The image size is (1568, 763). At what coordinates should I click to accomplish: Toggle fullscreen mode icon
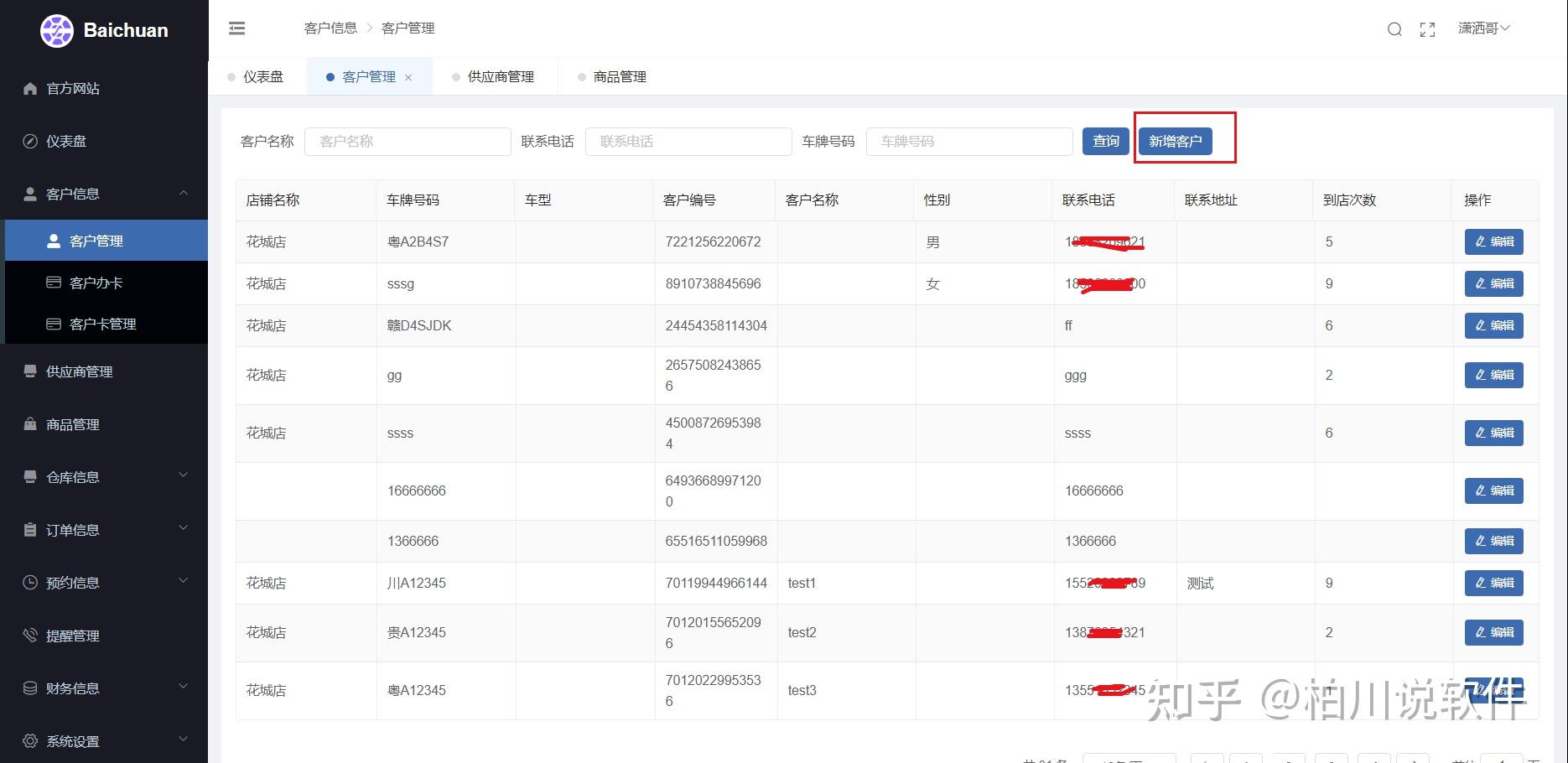(1427, 29)
